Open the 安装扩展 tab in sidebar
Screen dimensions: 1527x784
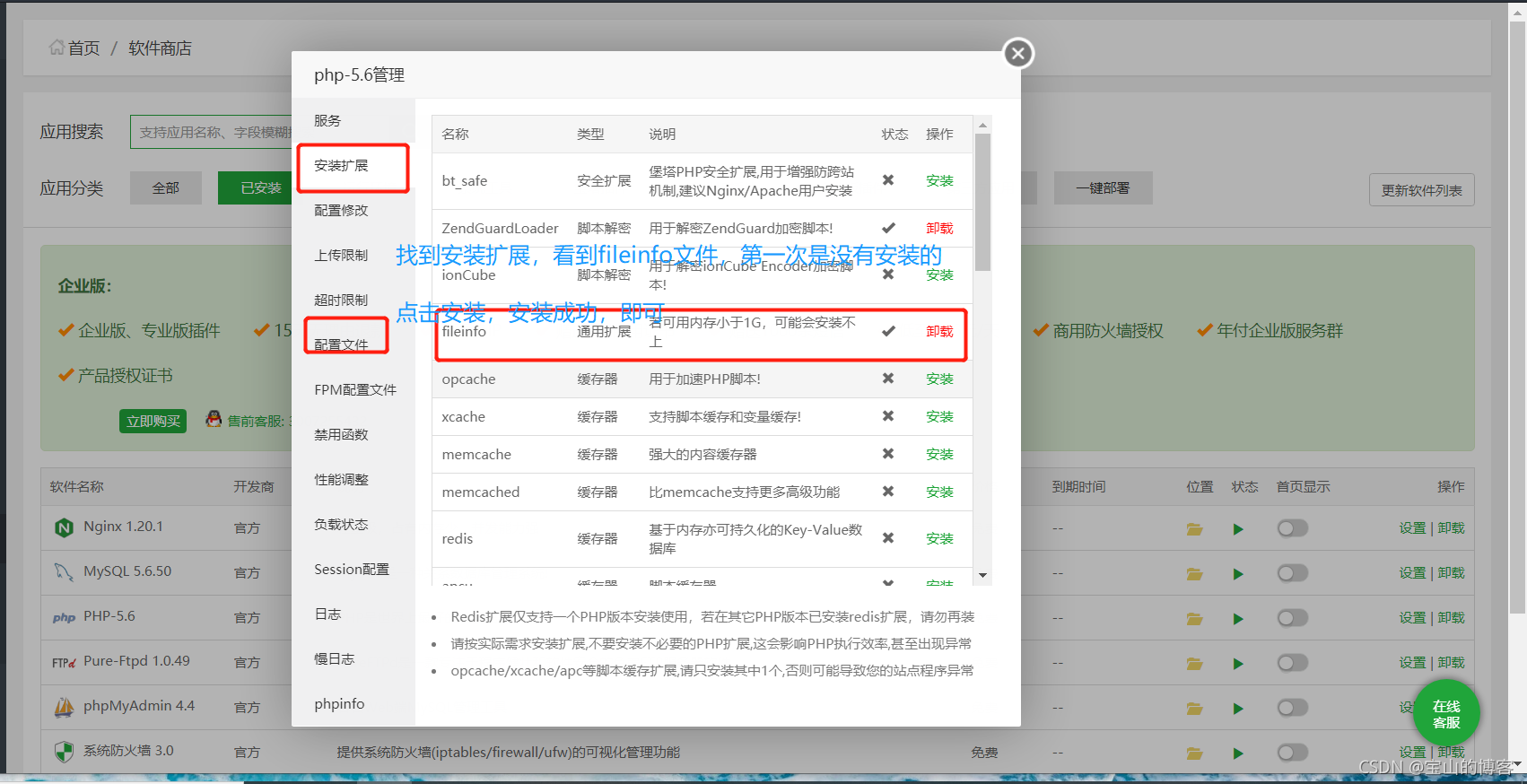(341, 166)
